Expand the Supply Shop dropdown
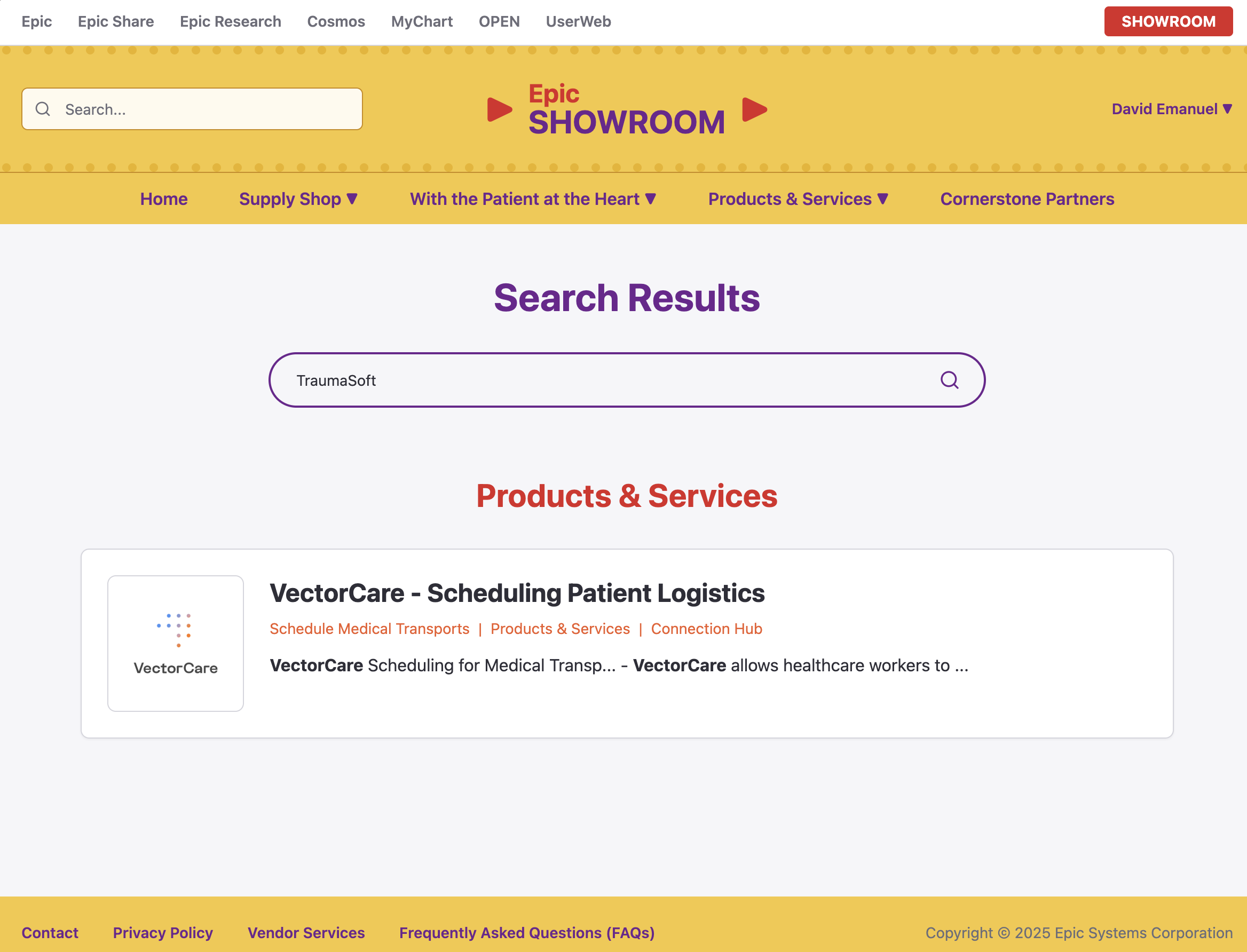Image resolution: width=1247 pixels, height=952 pixels. tap(297, 199)
